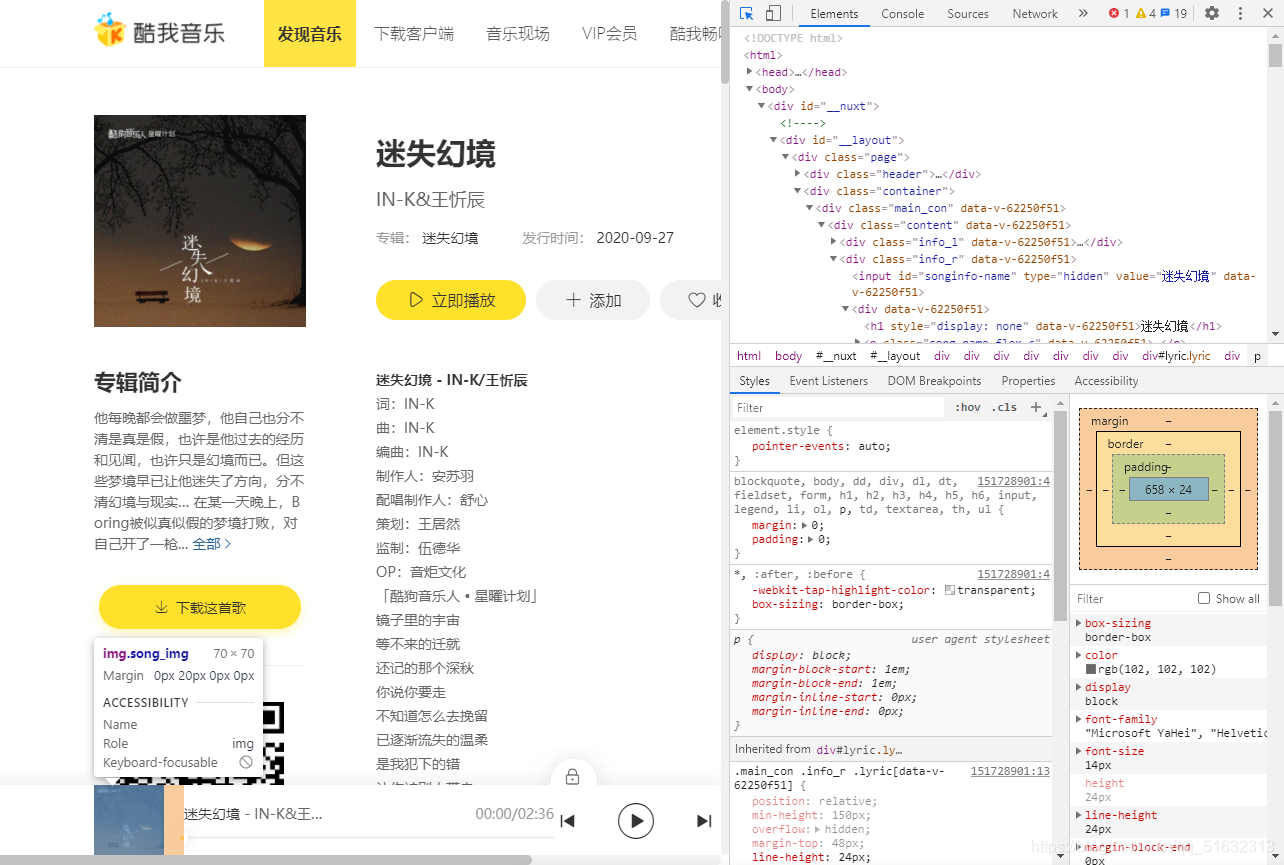The height and width of the screenshot is (865, 1284).
Task: Click the blue message count badge
Action: pyautogui.click(x=1174, y=13)
